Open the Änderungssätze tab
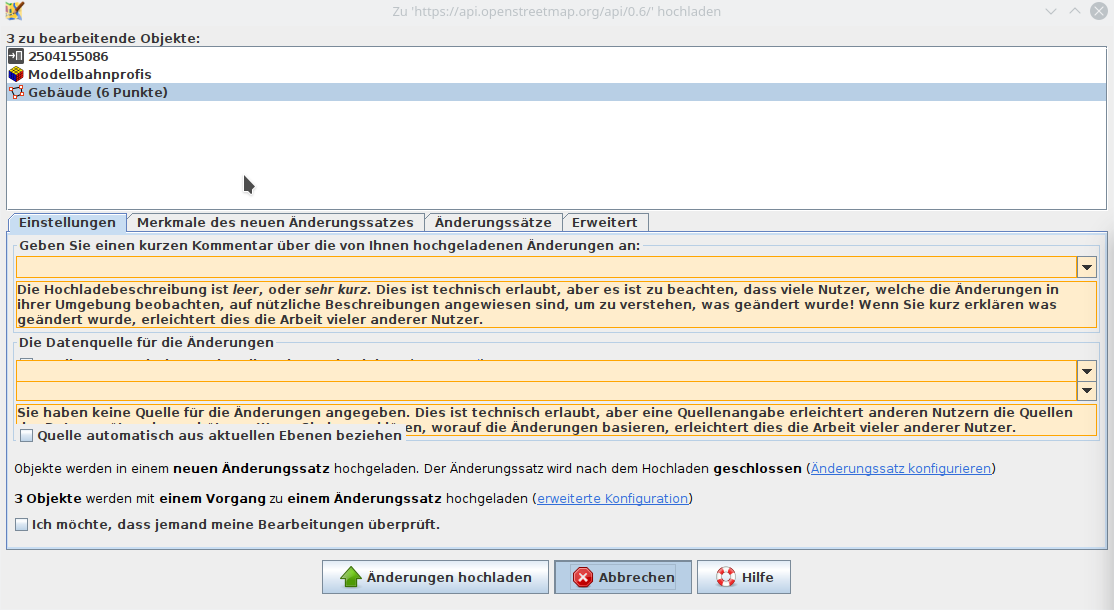 click(x=493, y=222)
